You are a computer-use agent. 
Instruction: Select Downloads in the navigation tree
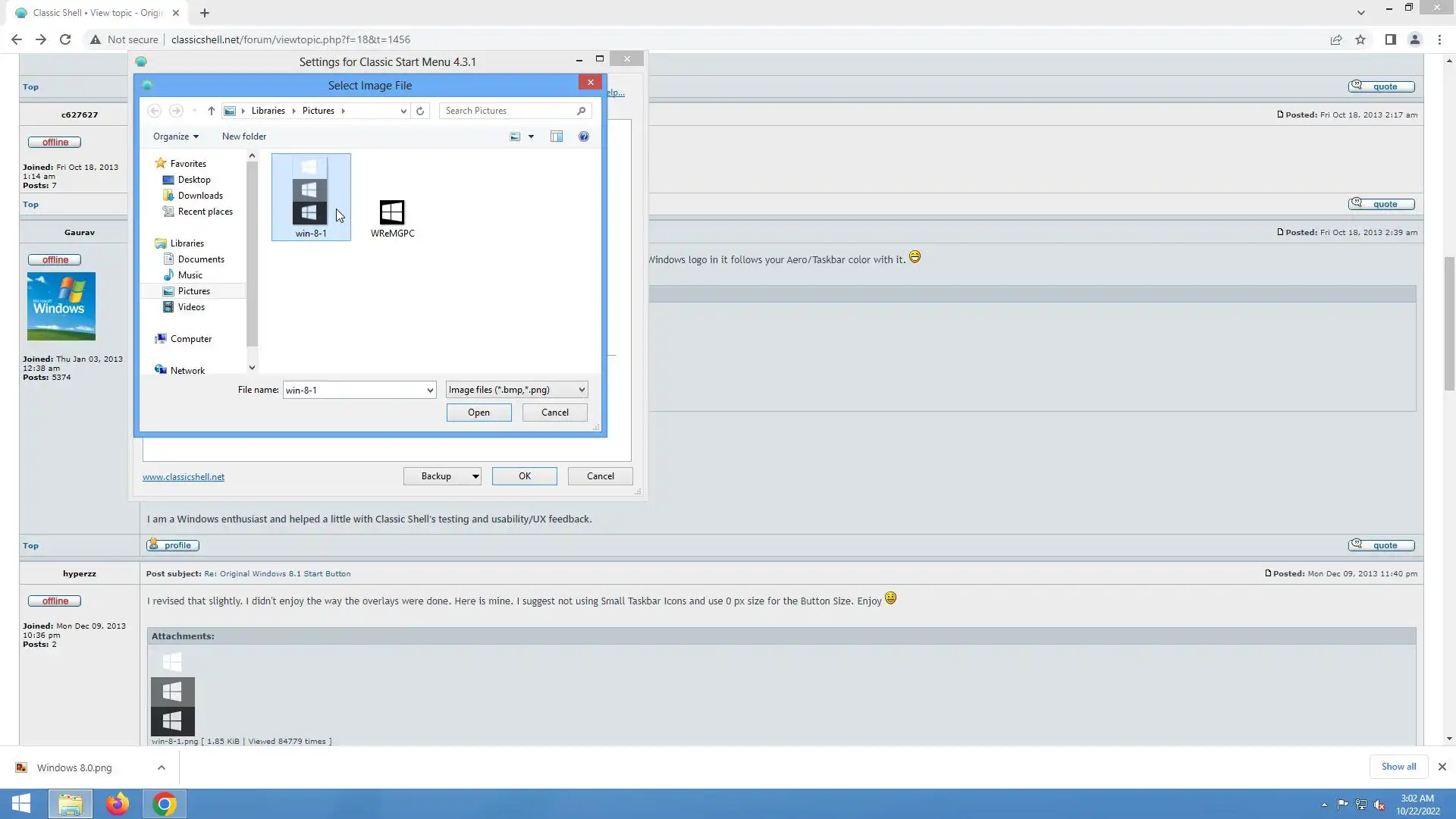click(x=200, y=196)
